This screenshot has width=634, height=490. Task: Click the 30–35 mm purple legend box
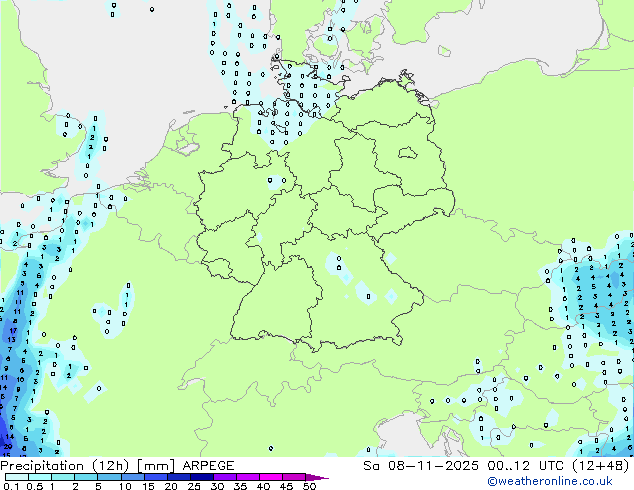click(x=225, y=477)
